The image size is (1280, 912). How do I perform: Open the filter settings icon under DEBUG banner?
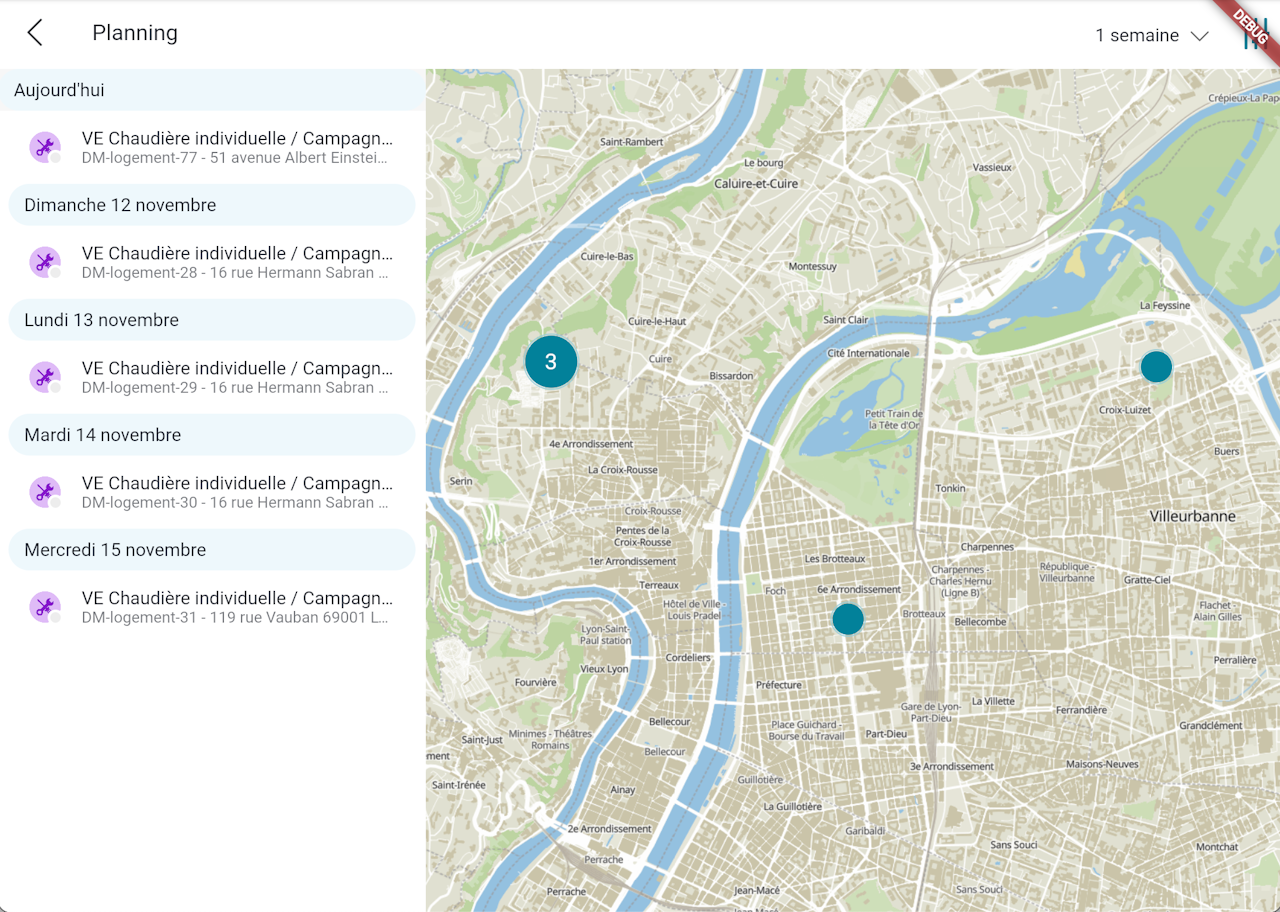point(1253,37)
